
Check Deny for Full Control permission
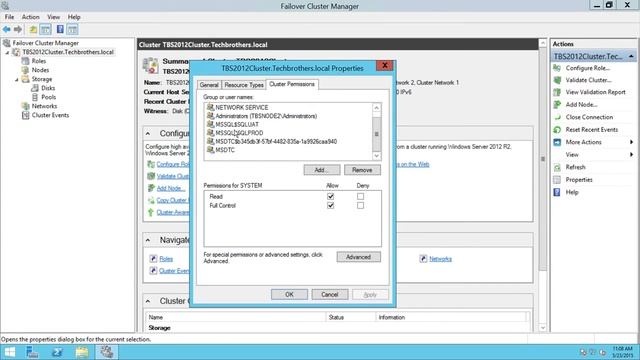coord(360,205)
